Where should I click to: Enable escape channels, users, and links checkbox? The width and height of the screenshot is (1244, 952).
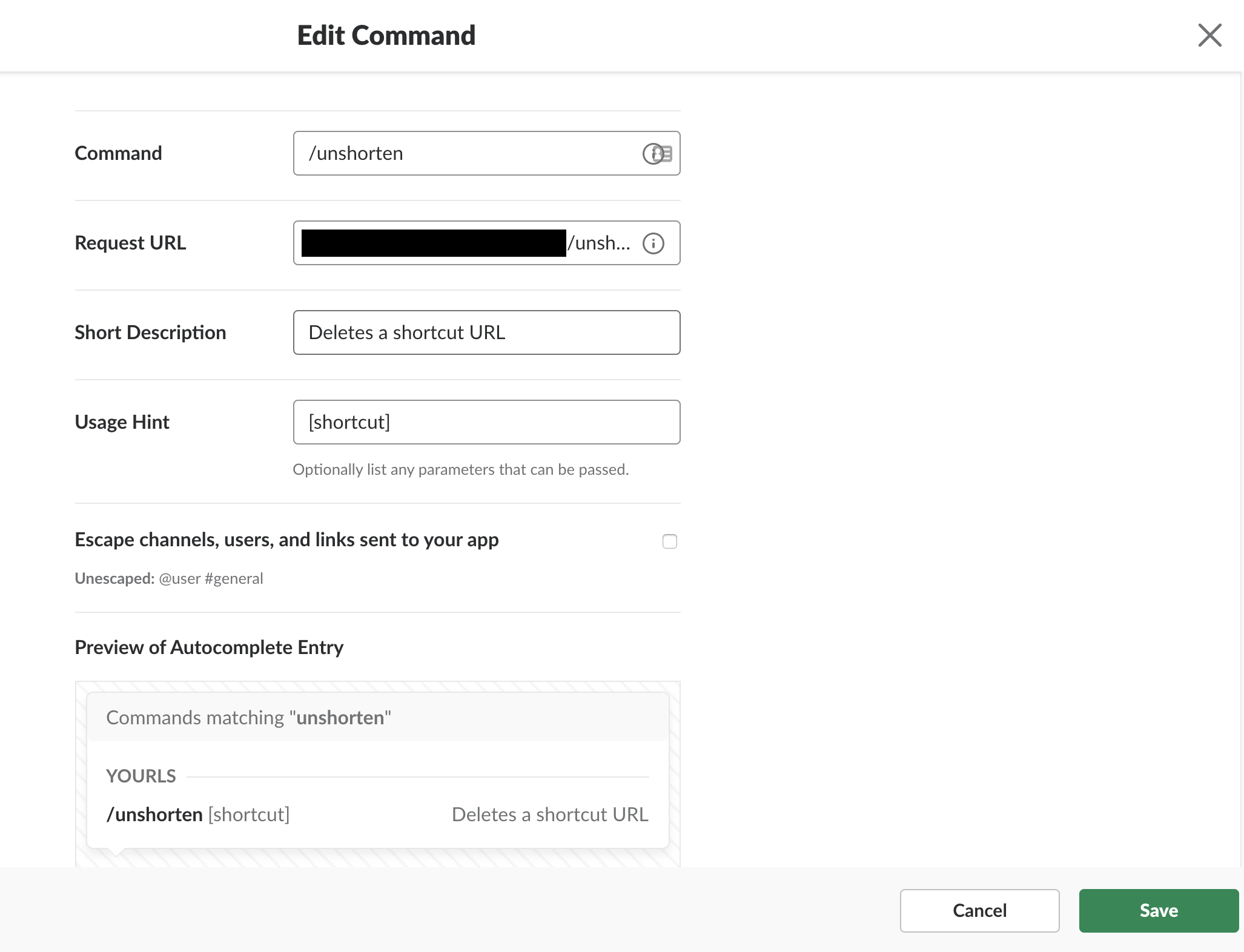pyautogui.click(x=669, y=541)
